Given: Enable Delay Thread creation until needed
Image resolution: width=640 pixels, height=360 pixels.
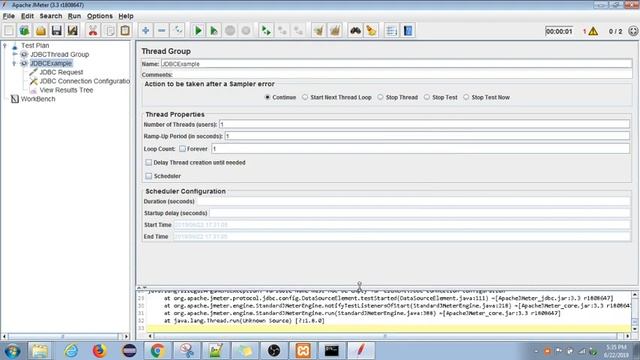Looking at the screenshot, I should (149, 162).
